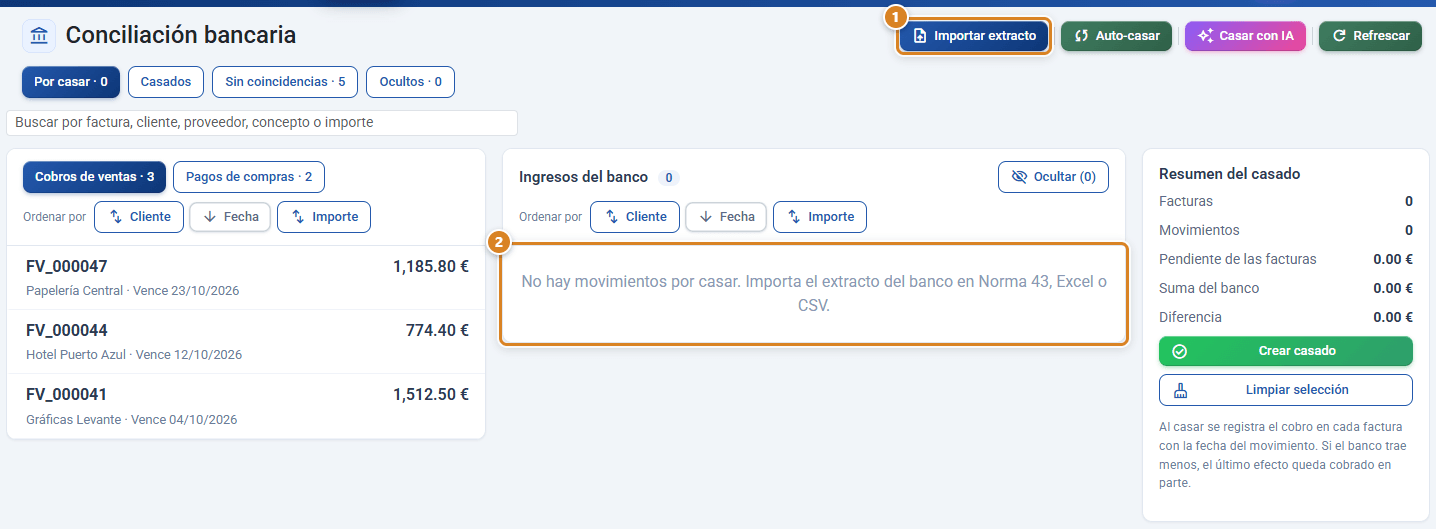Select invoice FV_000047

click(246, 278)
